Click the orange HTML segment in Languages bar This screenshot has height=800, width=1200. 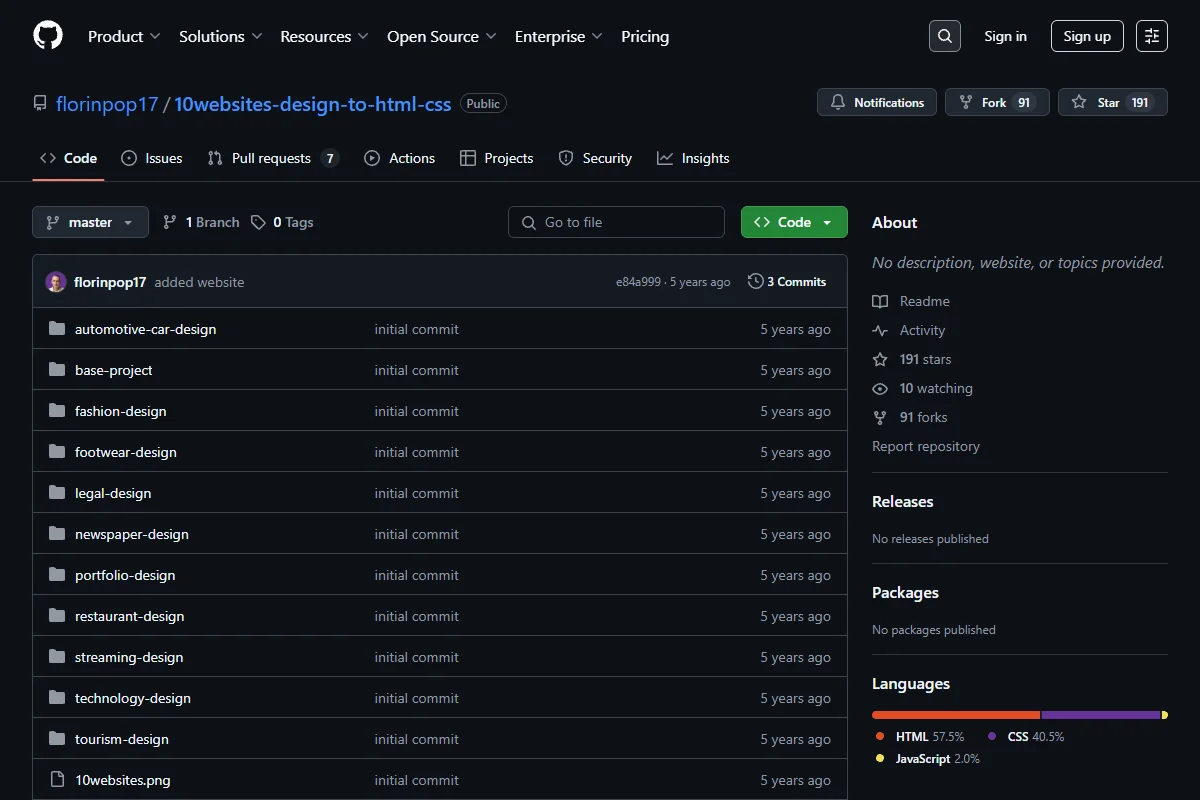coord(956,715)
